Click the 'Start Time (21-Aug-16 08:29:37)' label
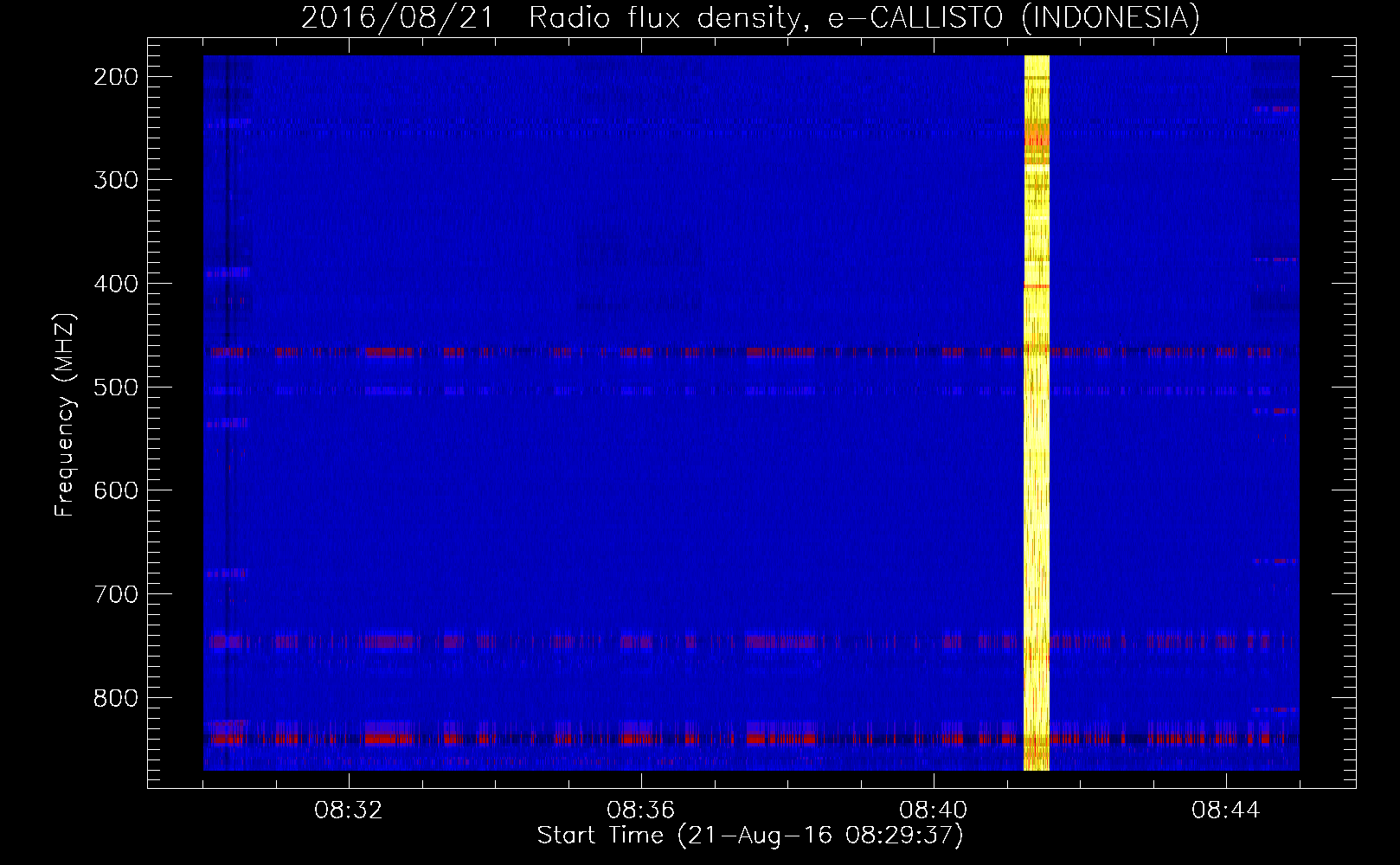Image resolution: width=1400 pixels, height=865 pixels. point(750,836)
